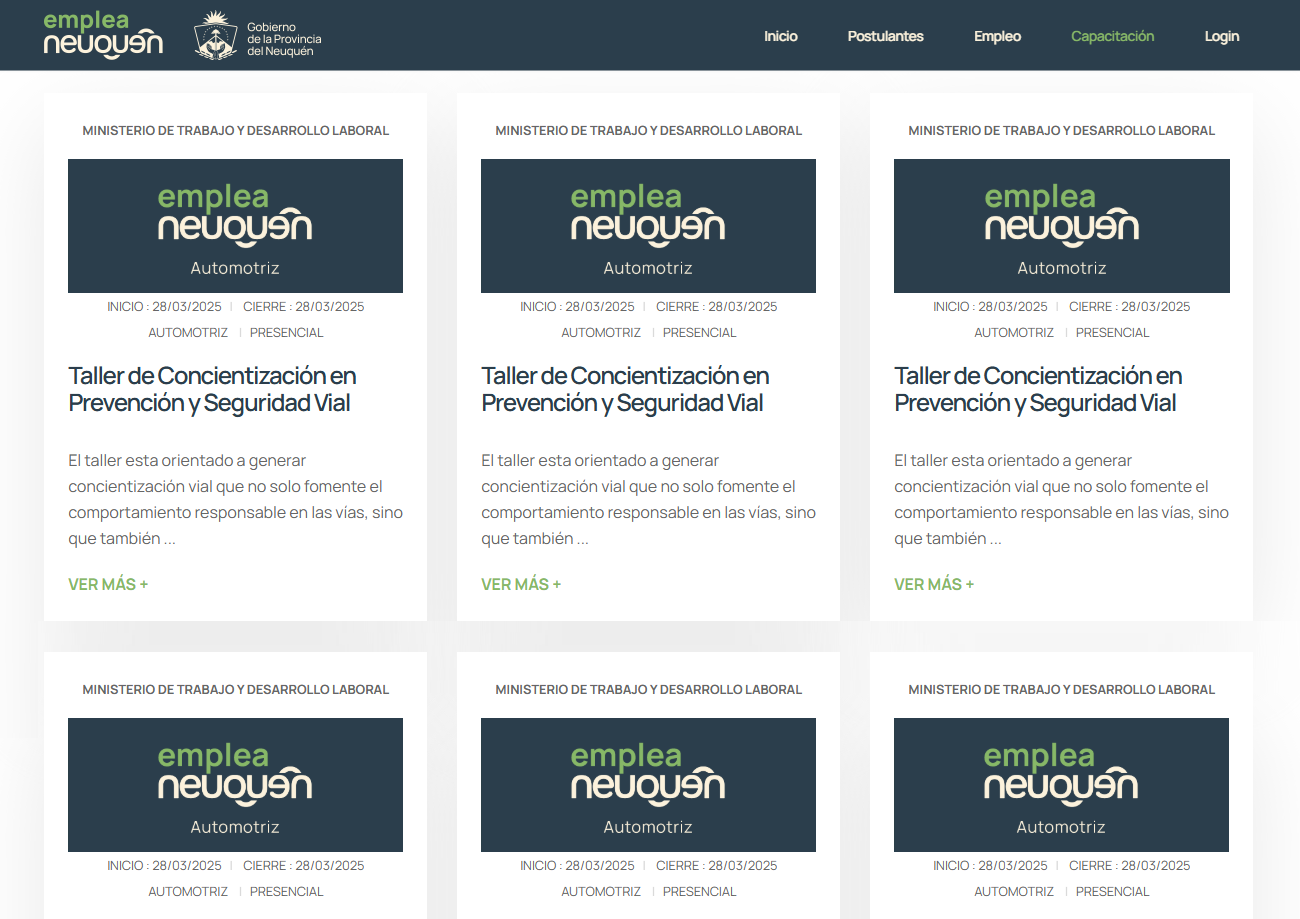
Task: Navigate to the Empleo section
Action: pos(997,36)
